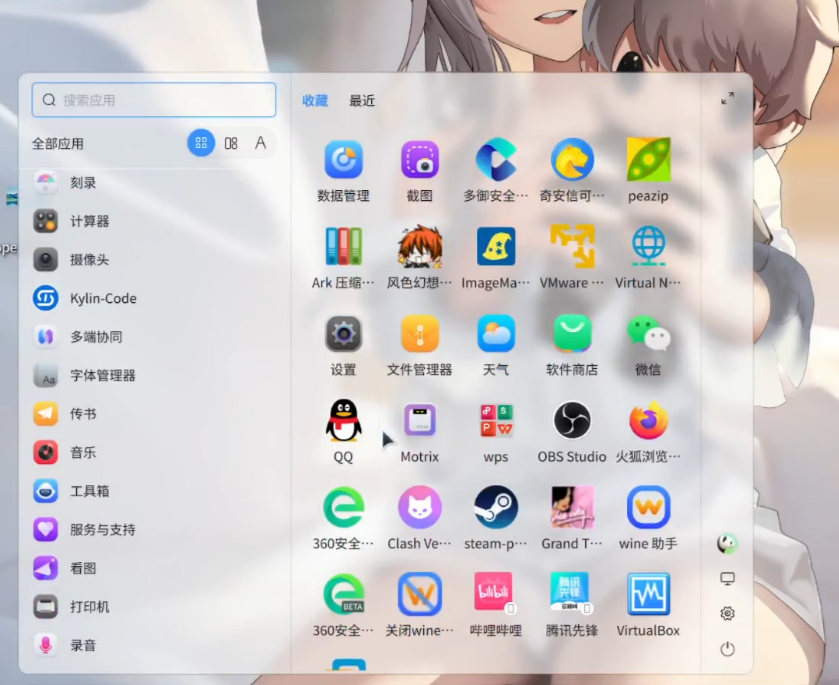This screenshot has width=839, height=685.
Task: Open 奇安信可信 browser icon
Action: click(x=572, y=159)
